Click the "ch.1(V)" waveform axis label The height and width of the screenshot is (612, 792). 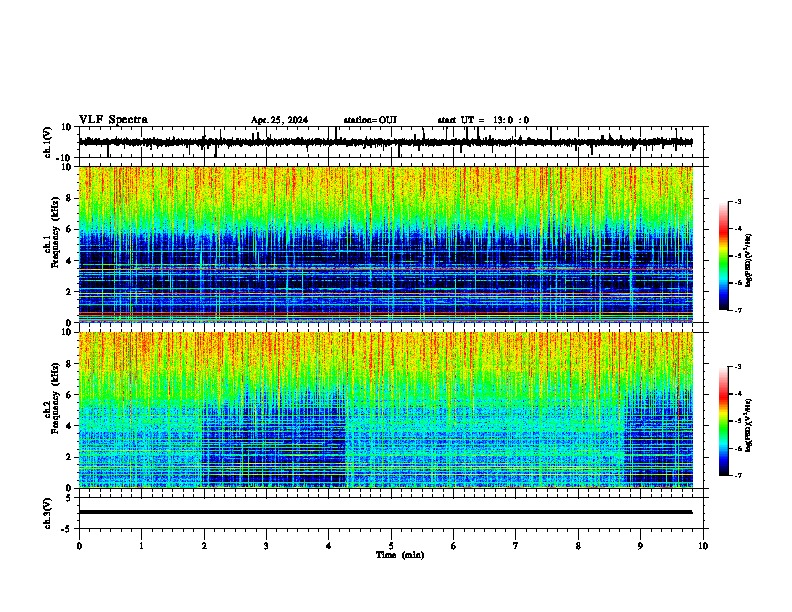coord(47,142)
